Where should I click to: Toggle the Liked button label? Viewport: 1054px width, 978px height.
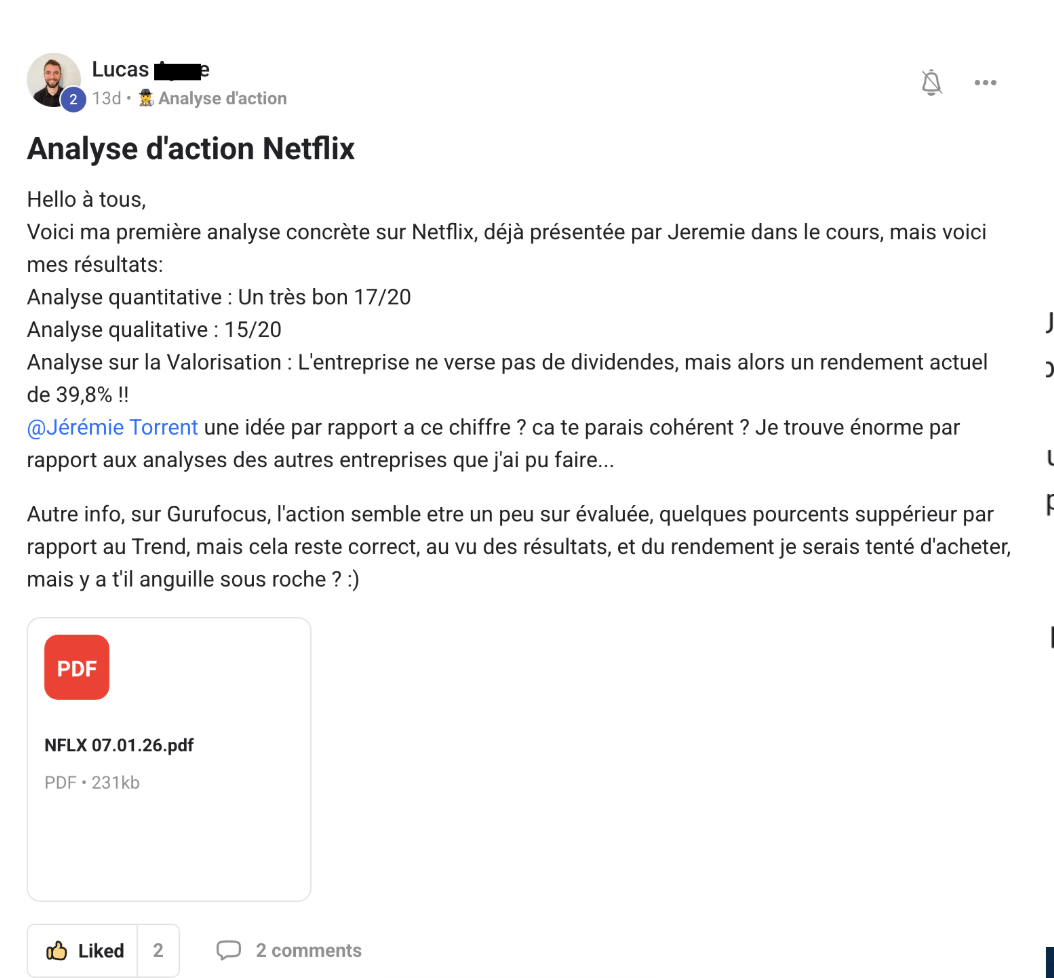click(101, 951)
